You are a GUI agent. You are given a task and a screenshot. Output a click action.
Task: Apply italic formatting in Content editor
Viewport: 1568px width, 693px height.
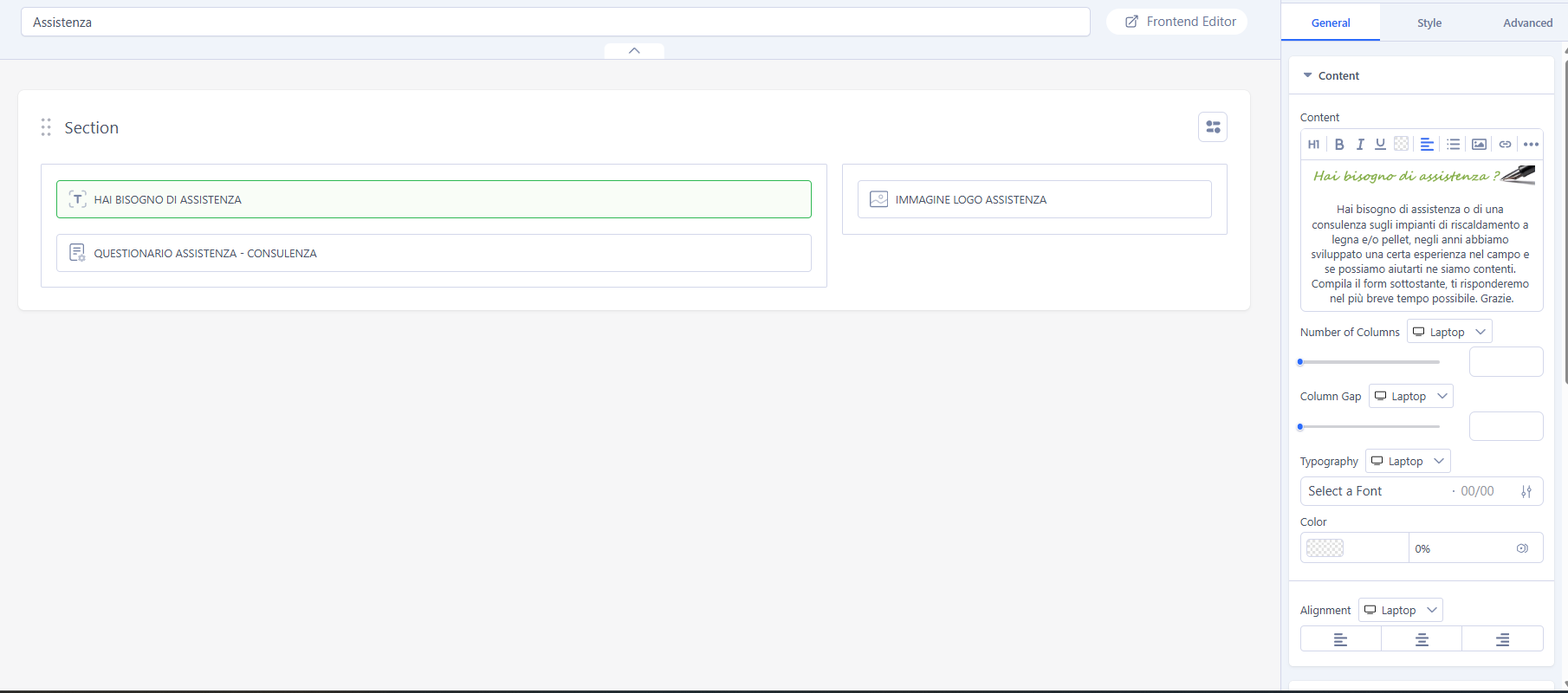tap(1360, 145)
